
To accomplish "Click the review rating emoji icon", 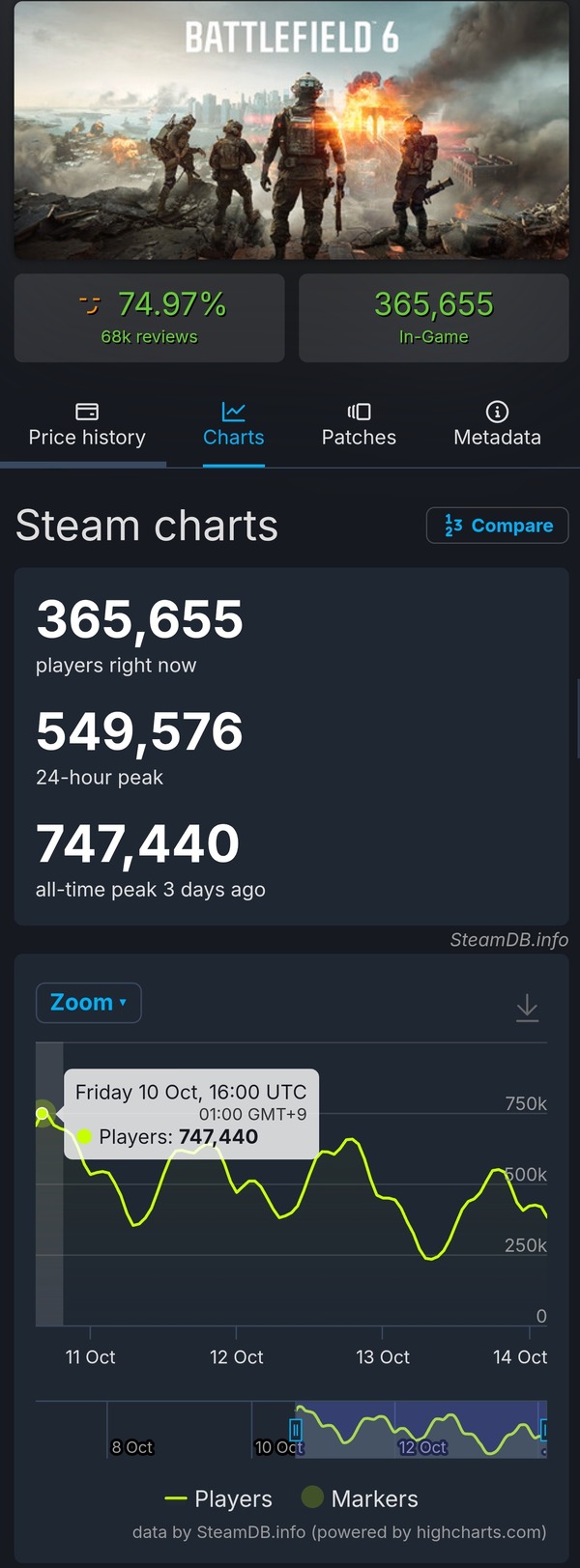I will pos(90,305).
